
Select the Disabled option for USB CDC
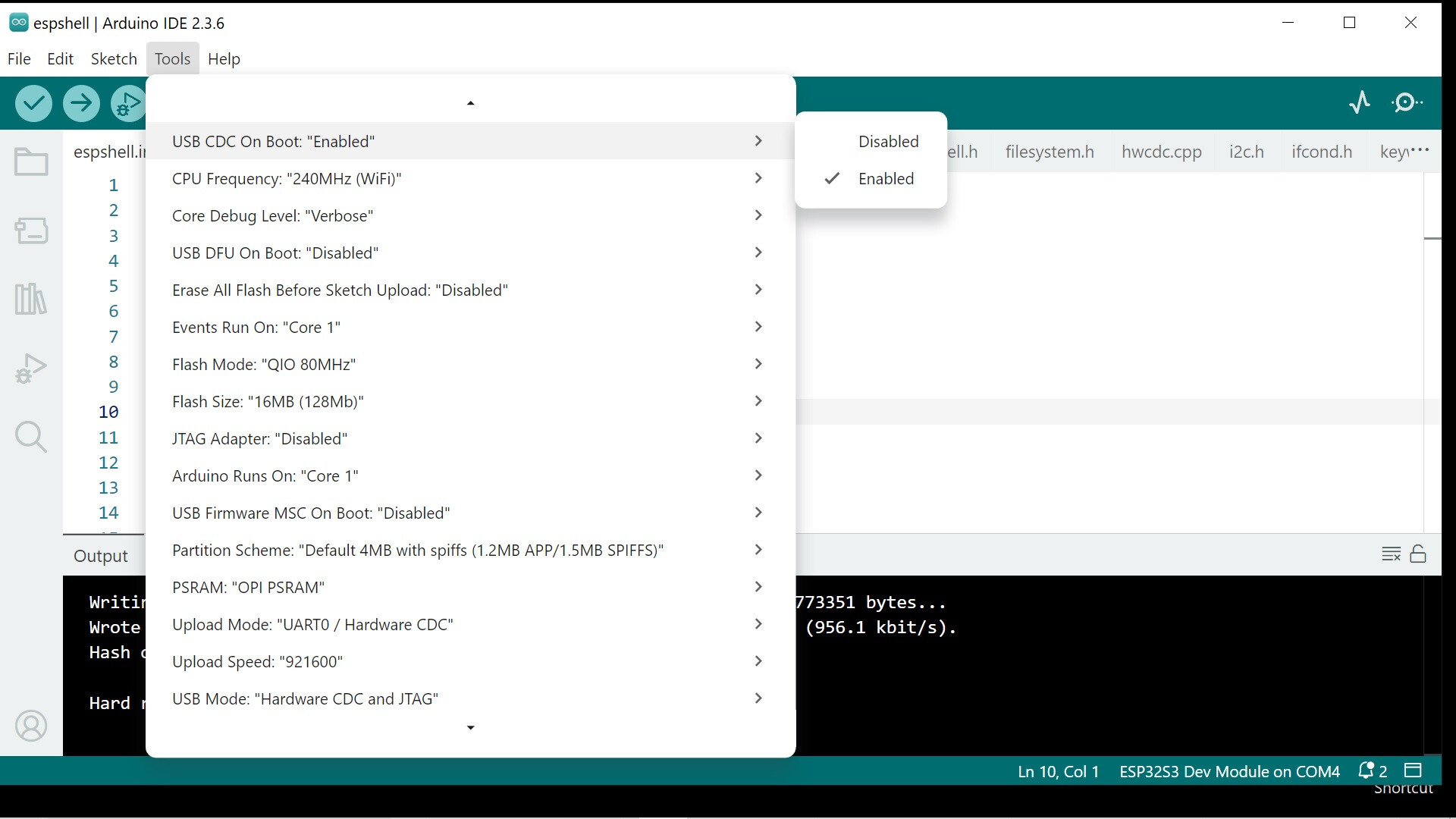888,142
